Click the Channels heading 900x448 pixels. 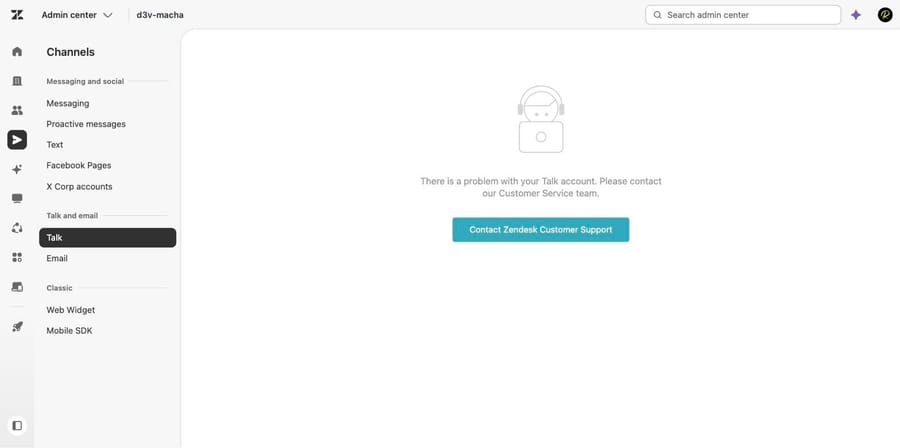point(71,52)
